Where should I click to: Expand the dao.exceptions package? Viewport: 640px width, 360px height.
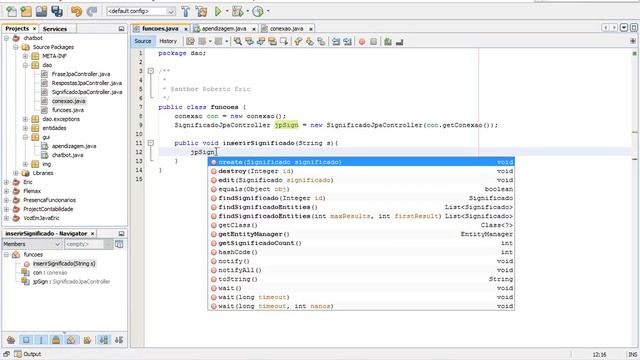click(x=25, y=119)
